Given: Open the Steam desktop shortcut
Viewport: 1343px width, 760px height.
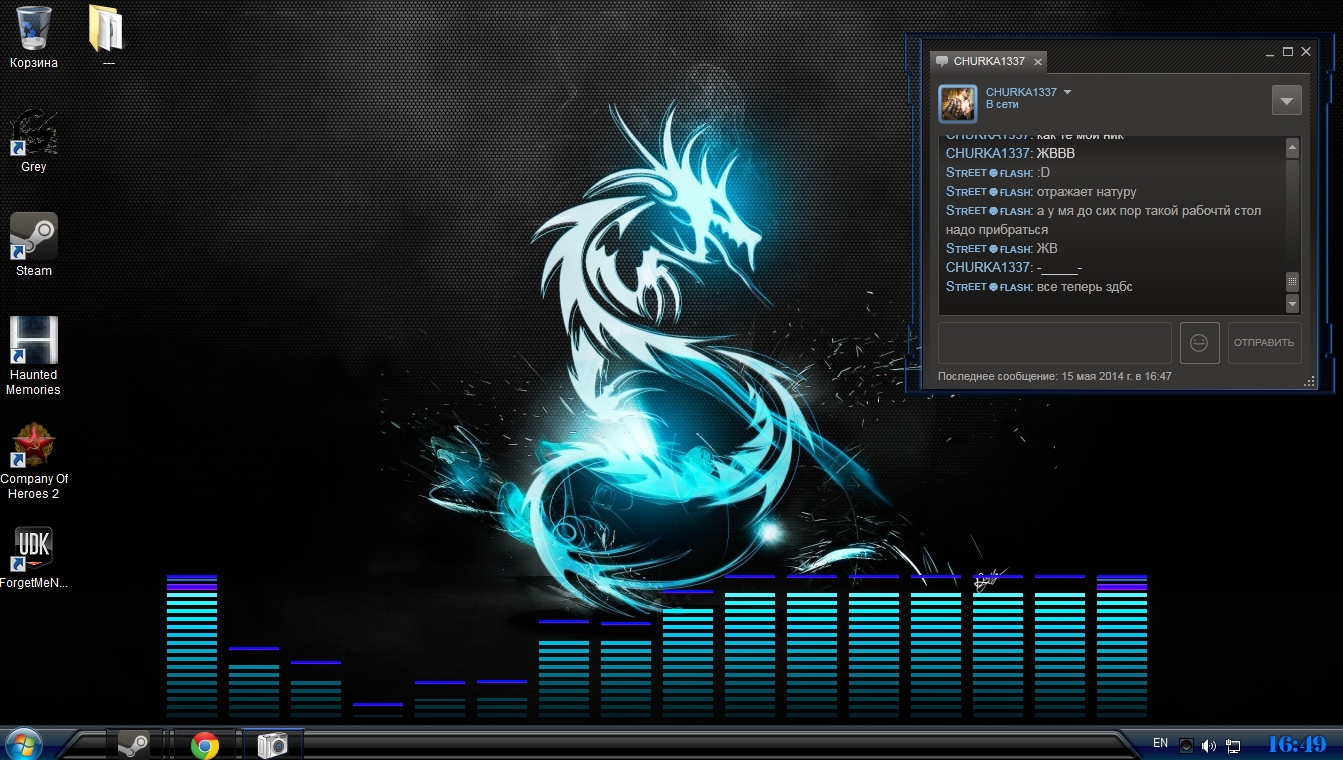Looking at the screenshot, I should [x=34, y=244].
